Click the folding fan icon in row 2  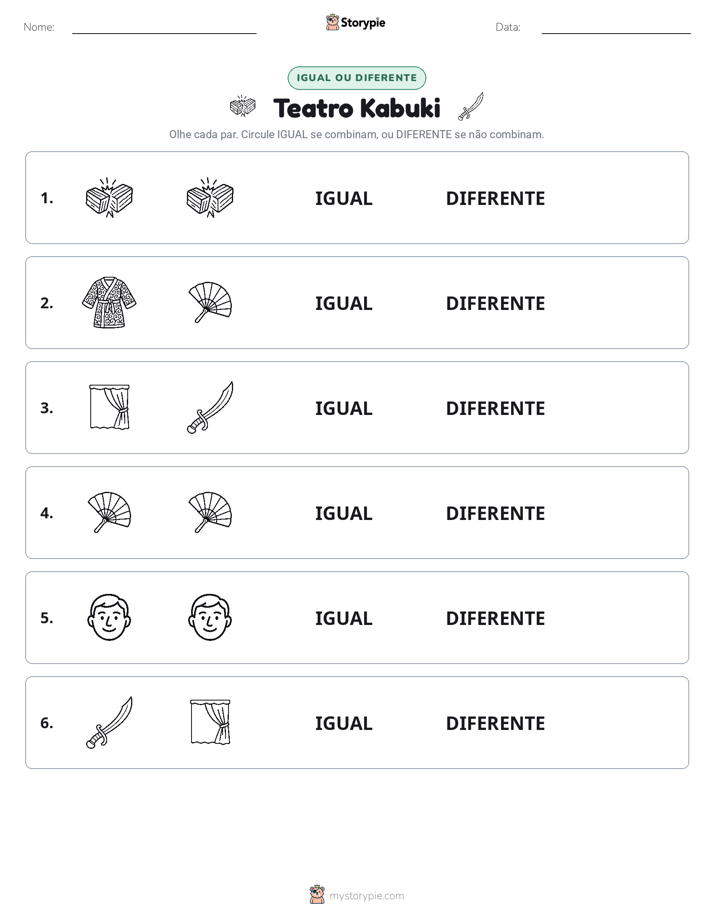click(x=210, y=302)
